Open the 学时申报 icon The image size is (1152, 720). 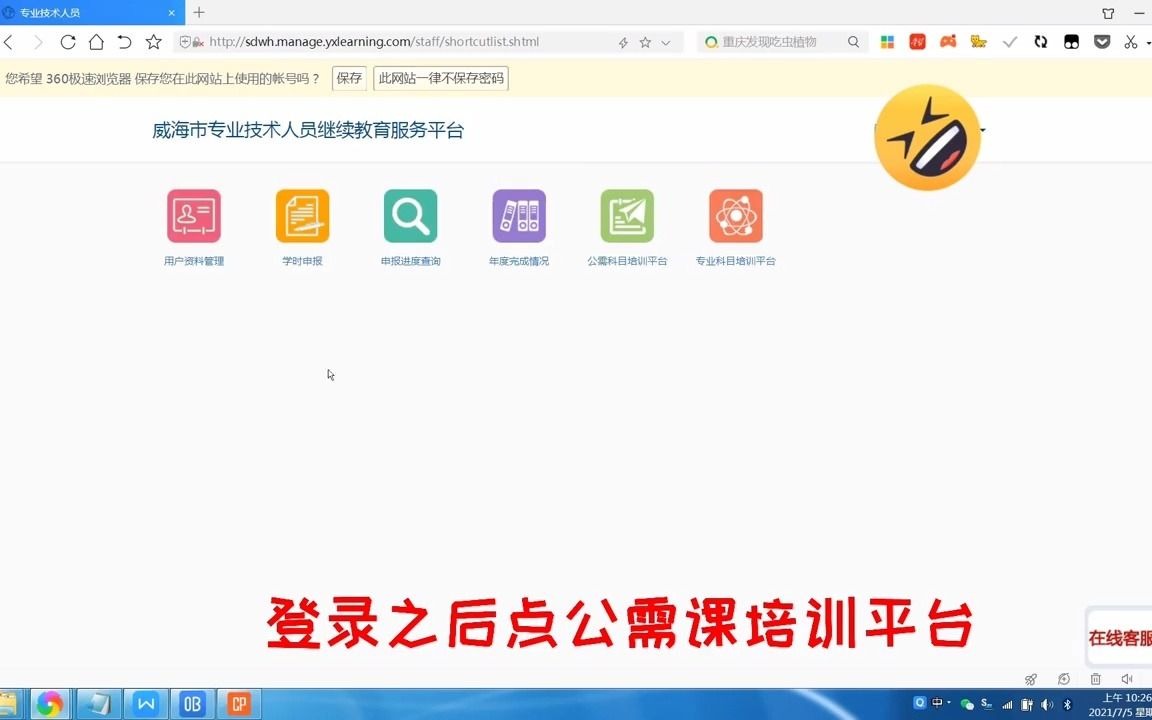pyautogui.click(x=302, y=215)
